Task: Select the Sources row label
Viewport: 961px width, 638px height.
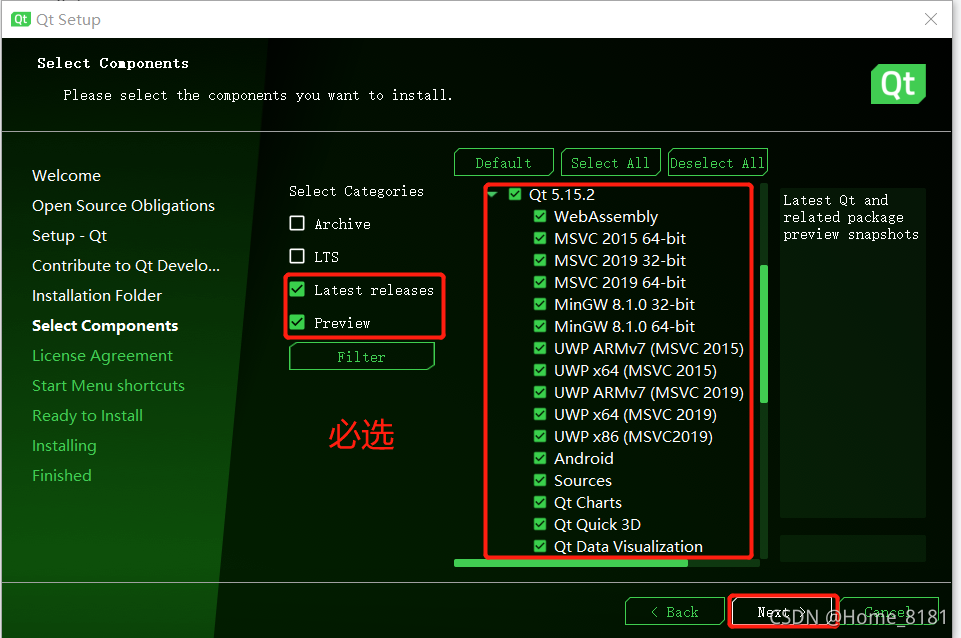Action: pos(583,481)
